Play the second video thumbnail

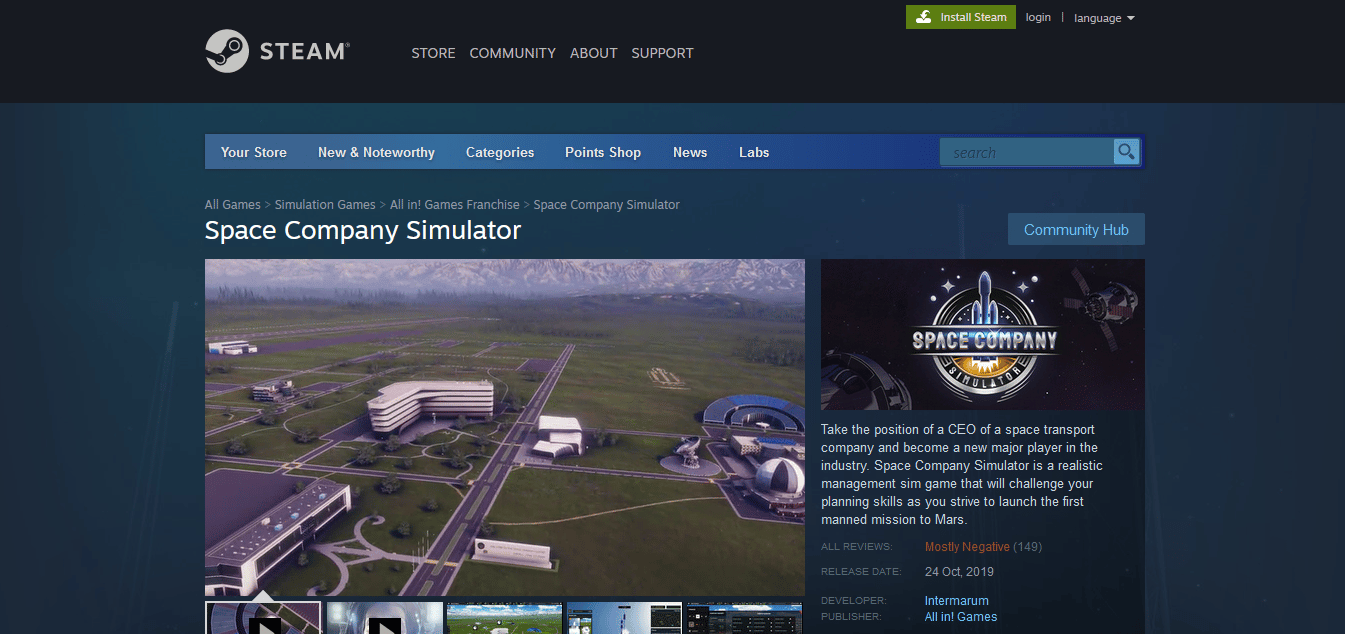point(385,618)
